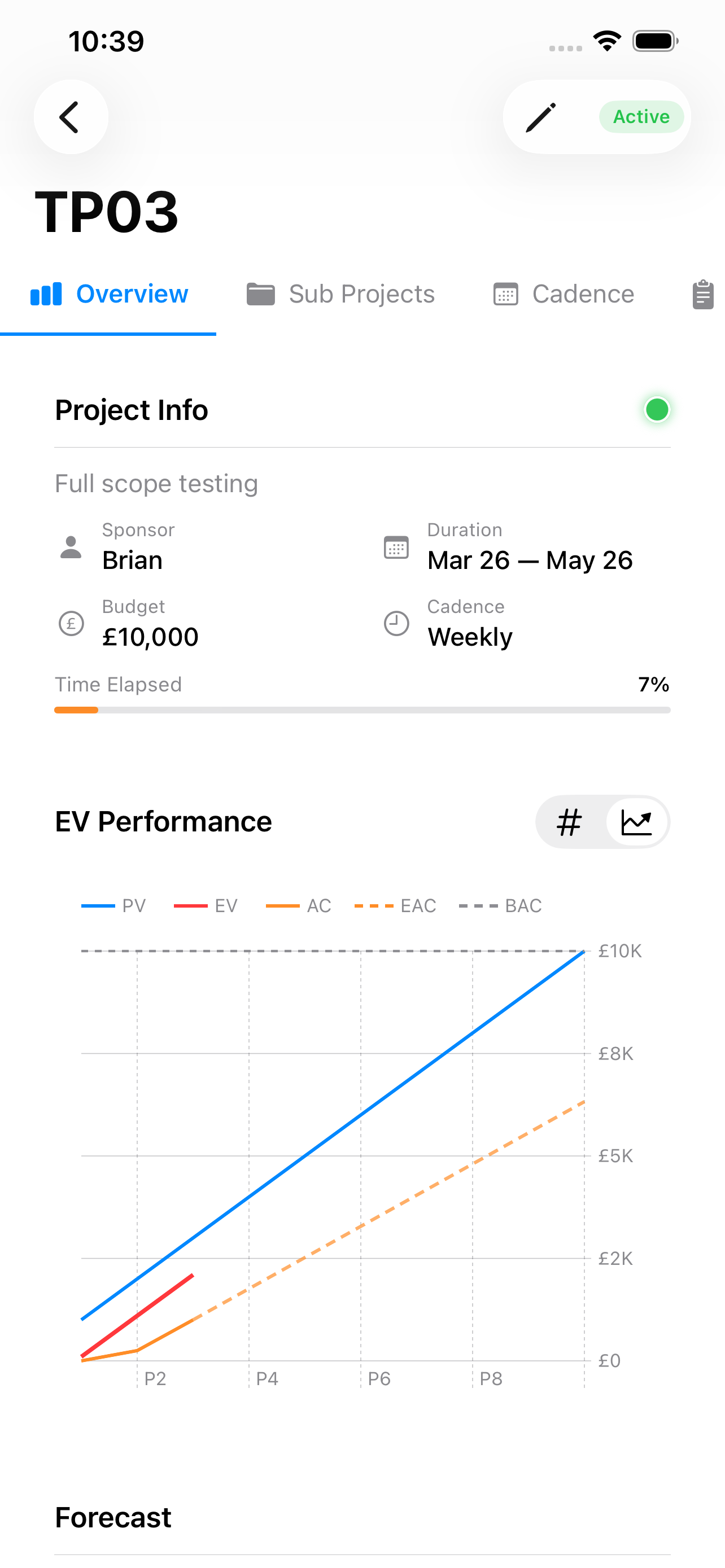Open the clipboard tab icon on the right
The image size is (725, 1568).
702,294
